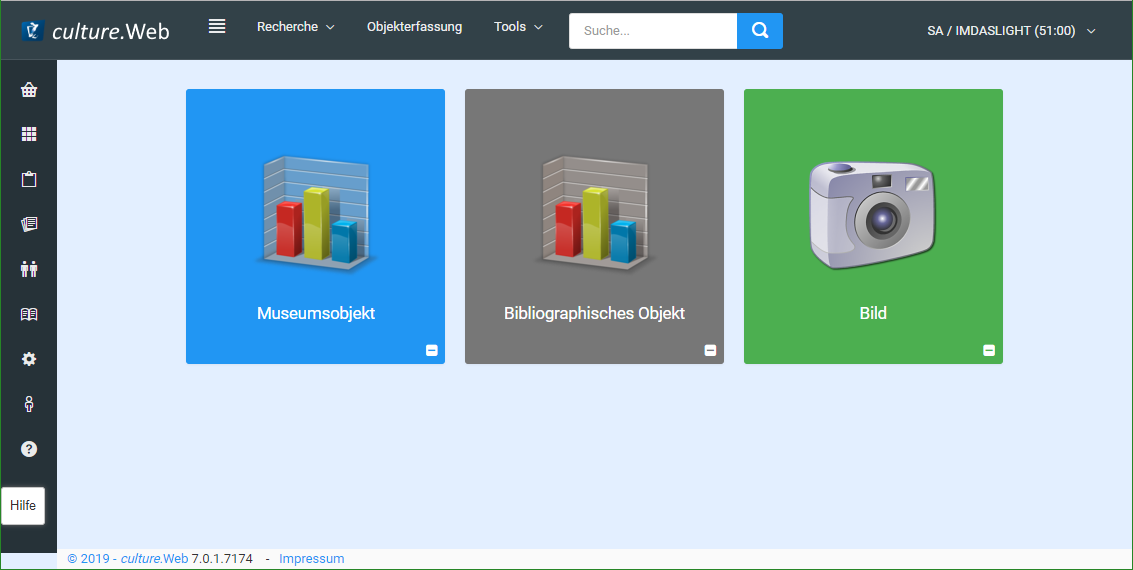
Task: Click the grid tiles sidebar icon
Action: pos(29,134)
